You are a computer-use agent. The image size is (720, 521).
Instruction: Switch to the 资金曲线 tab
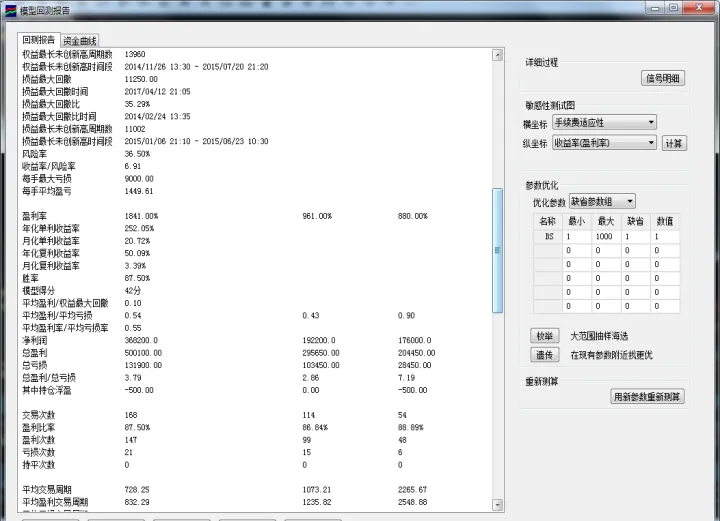click(80, 41)
